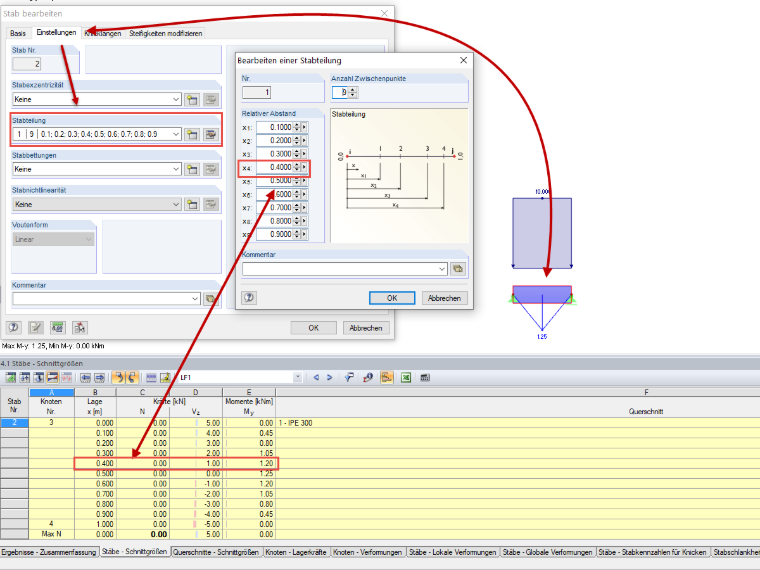Click the info selection icon in the table toolbar
The image size is (760, 570).
point(368,378)
